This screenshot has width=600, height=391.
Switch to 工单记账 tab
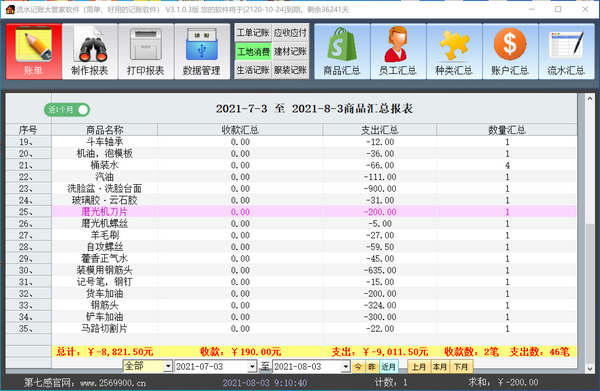(x=253, y=33)
